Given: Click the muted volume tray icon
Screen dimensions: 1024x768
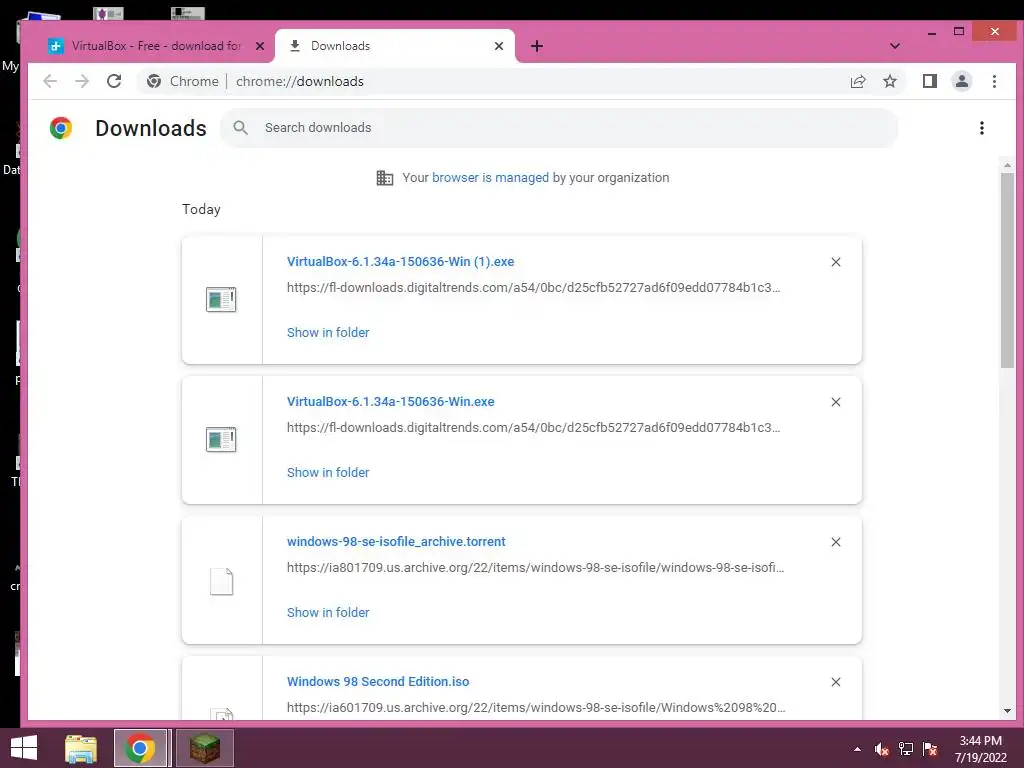Looking at the screenshot, I should pos(882,749).
